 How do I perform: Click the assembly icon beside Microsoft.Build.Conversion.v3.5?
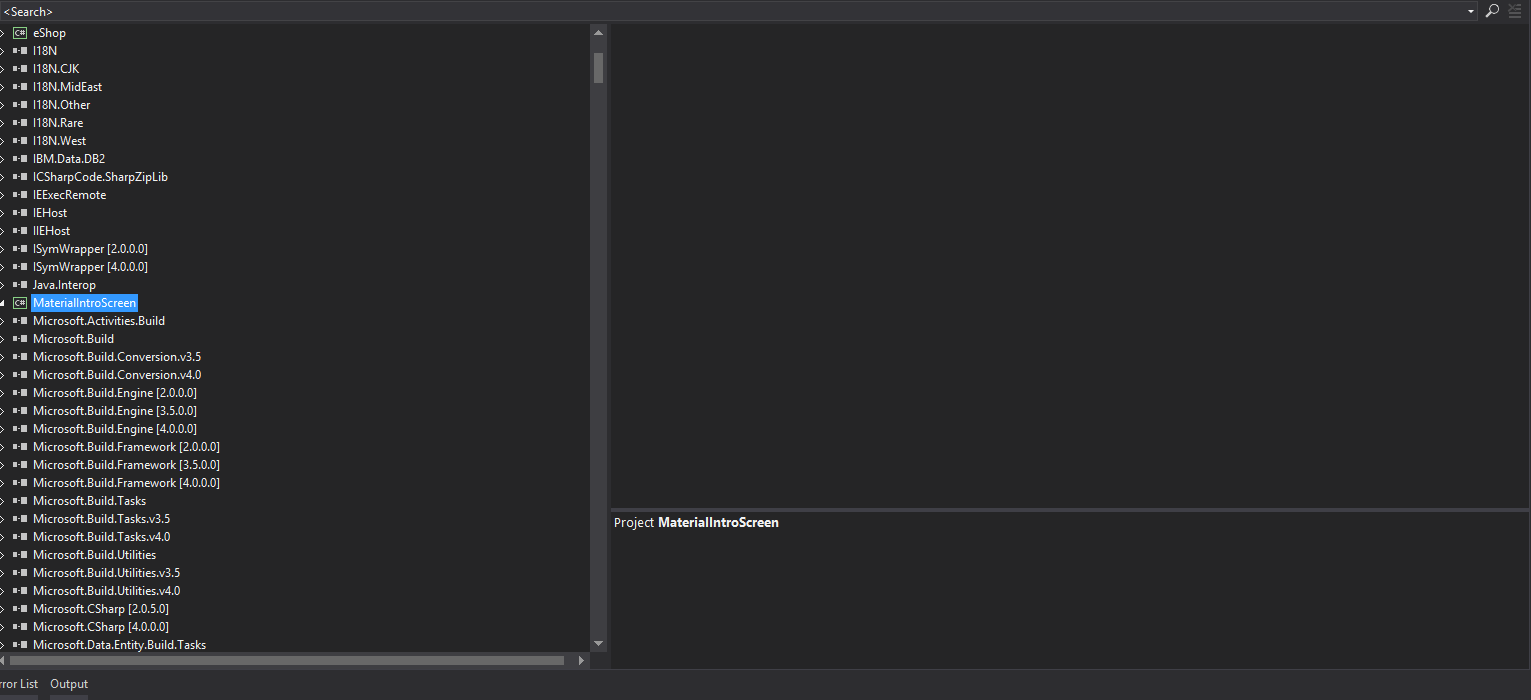pyautogui.click(x=20, y=357)
